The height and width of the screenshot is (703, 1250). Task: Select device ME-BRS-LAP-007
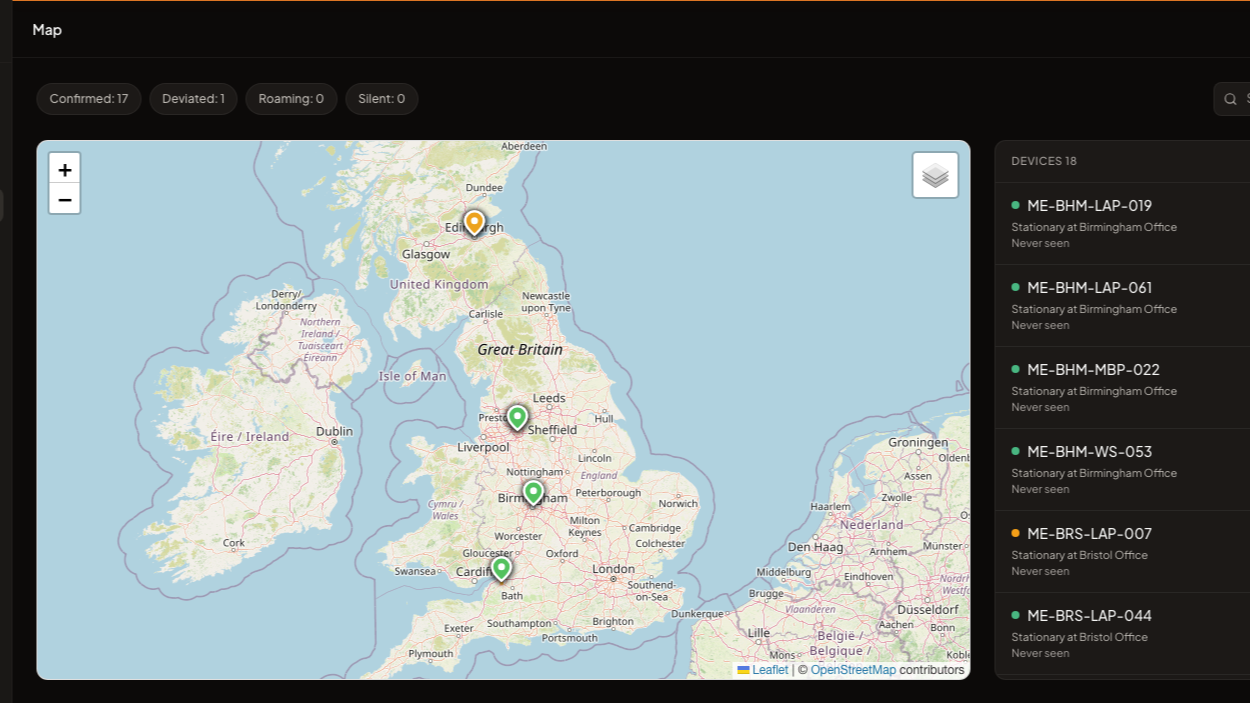1122,552
